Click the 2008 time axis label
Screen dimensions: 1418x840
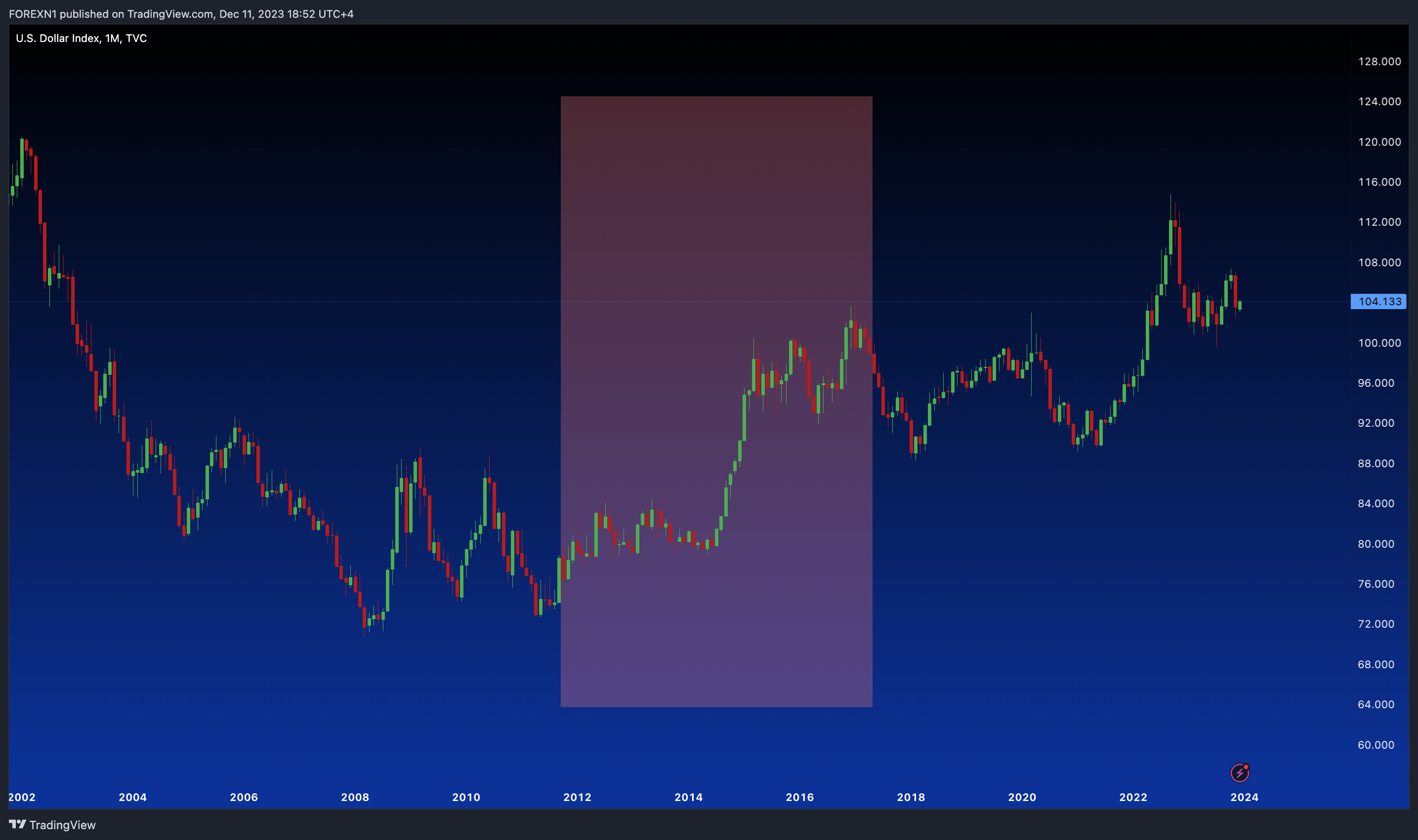[355, 797]
